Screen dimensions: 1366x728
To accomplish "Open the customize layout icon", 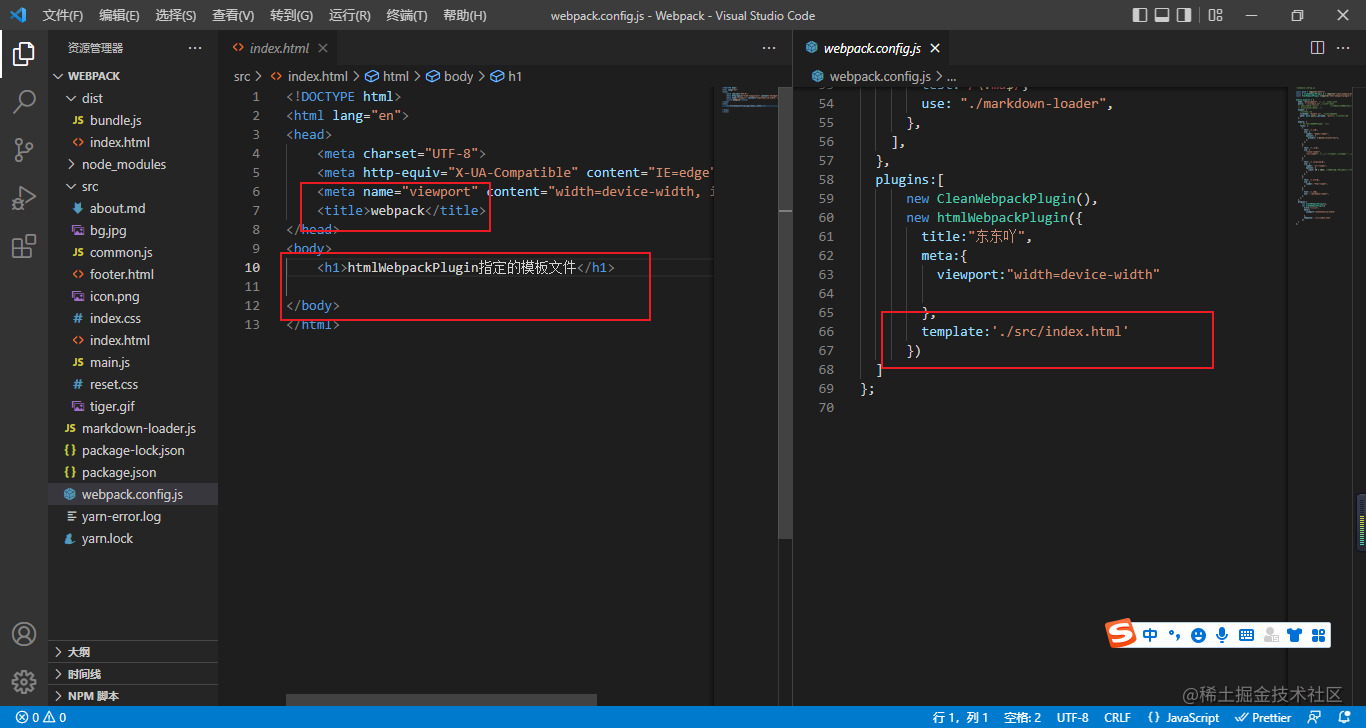I will tap(1215, 15).
